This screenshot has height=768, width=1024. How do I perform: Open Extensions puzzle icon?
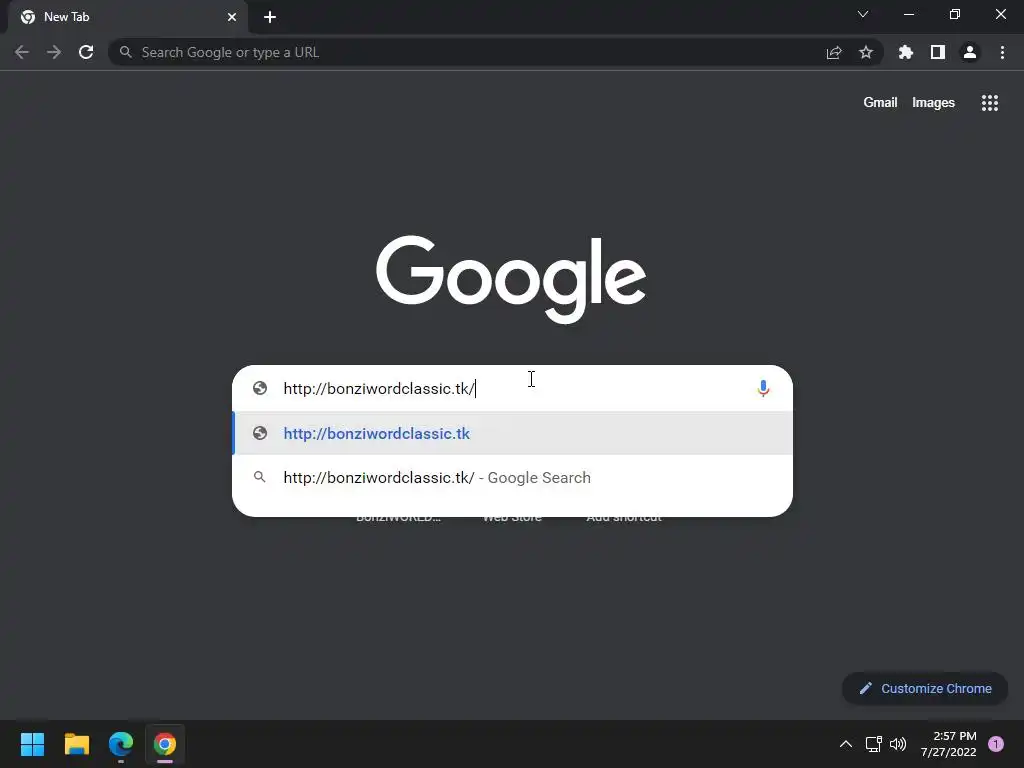[x=905, y=52]
